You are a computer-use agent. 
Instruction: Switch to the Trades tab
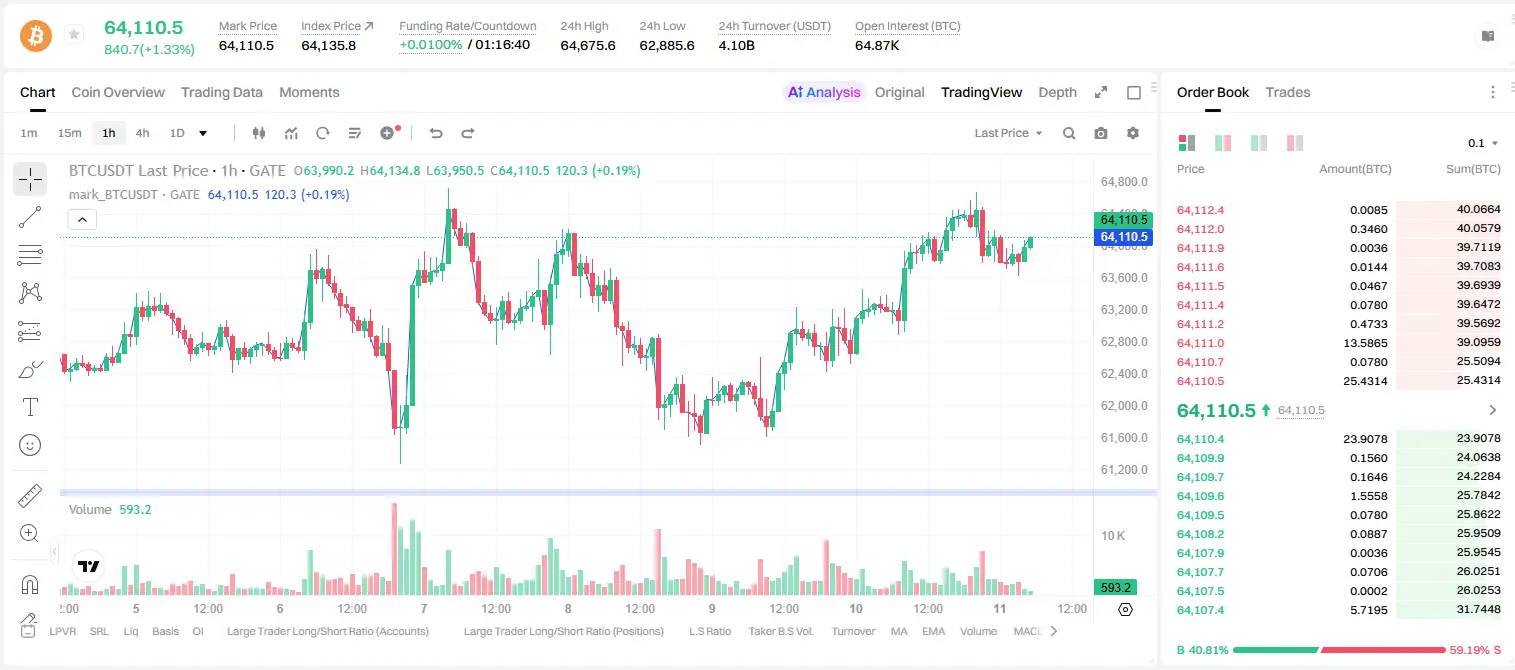(1287, 92)
